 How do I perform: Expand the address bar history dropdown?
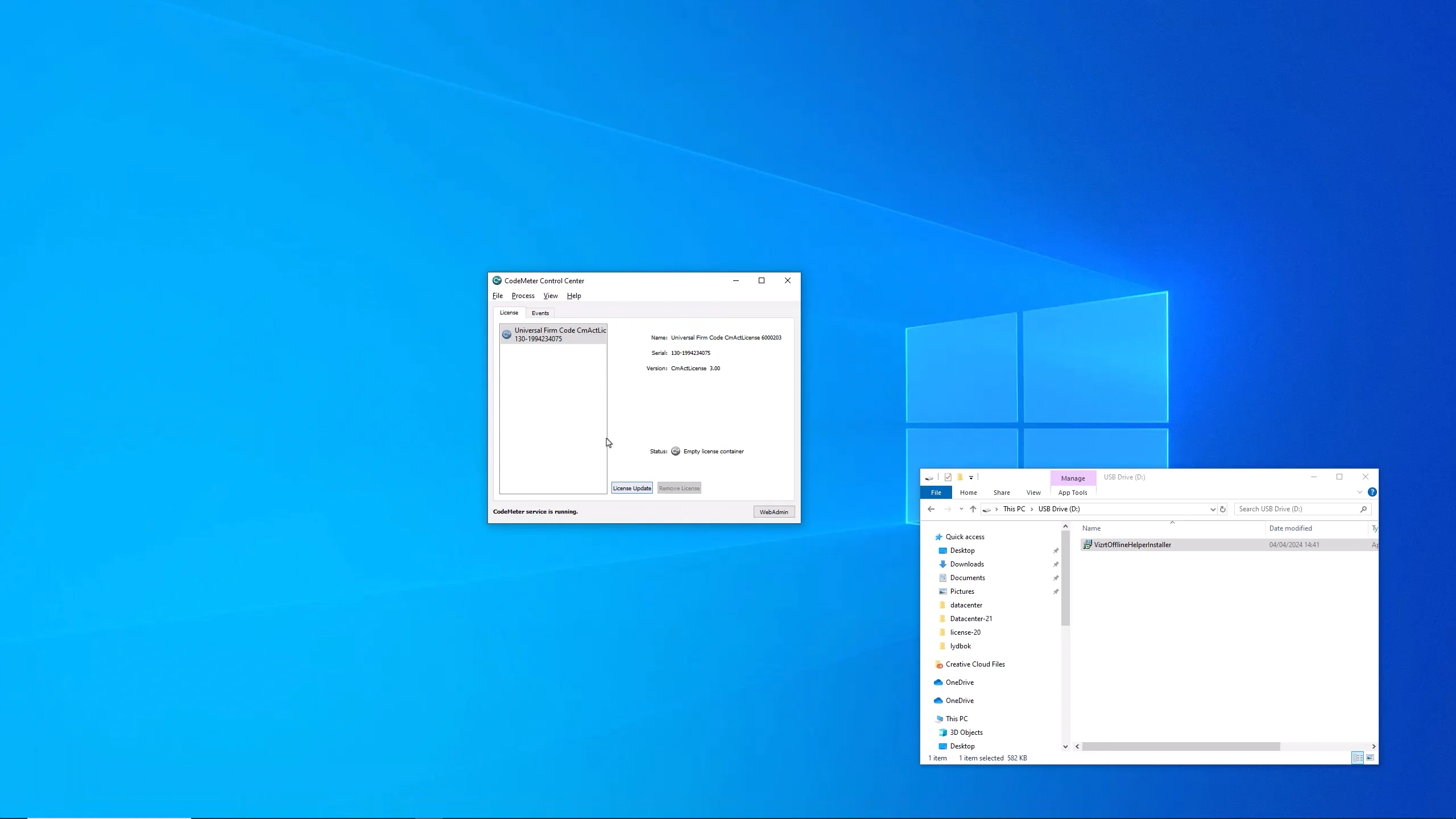pyautogui.click(x=1212, y=509)
